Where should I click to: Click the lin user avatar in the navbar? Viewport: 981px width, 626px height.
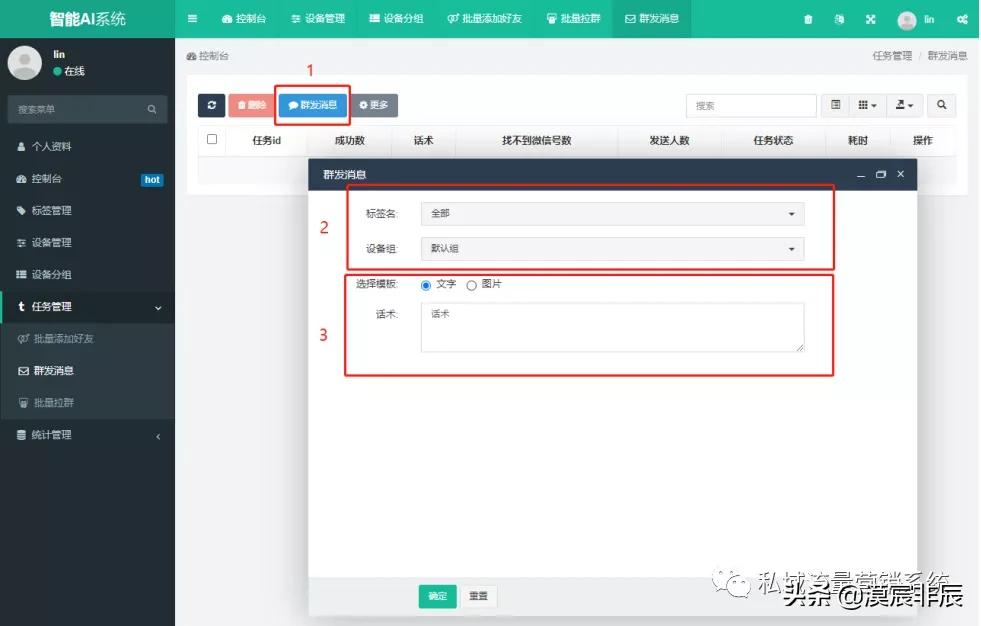908,18
